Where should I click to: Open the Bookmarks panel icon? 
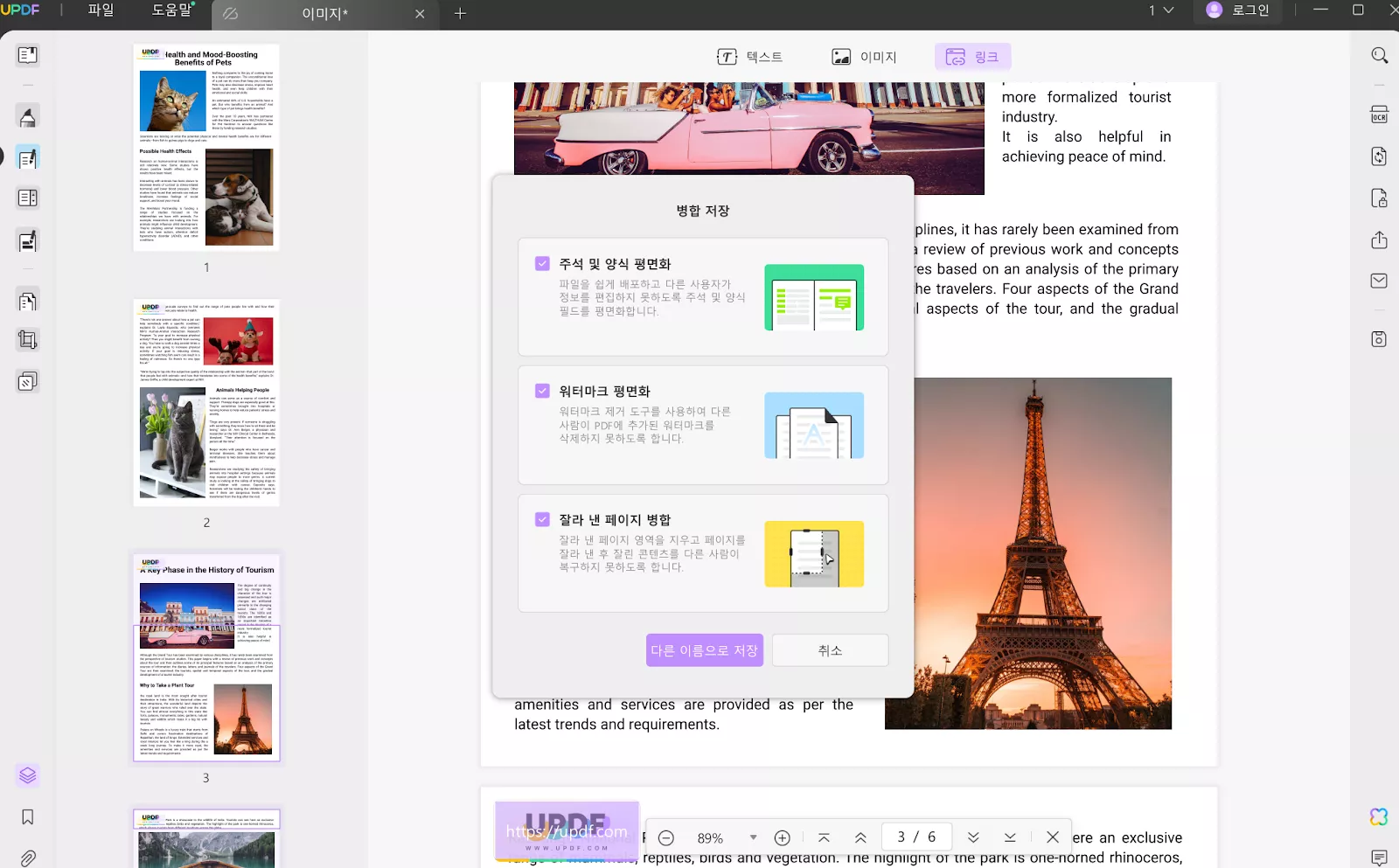point(27,817)
